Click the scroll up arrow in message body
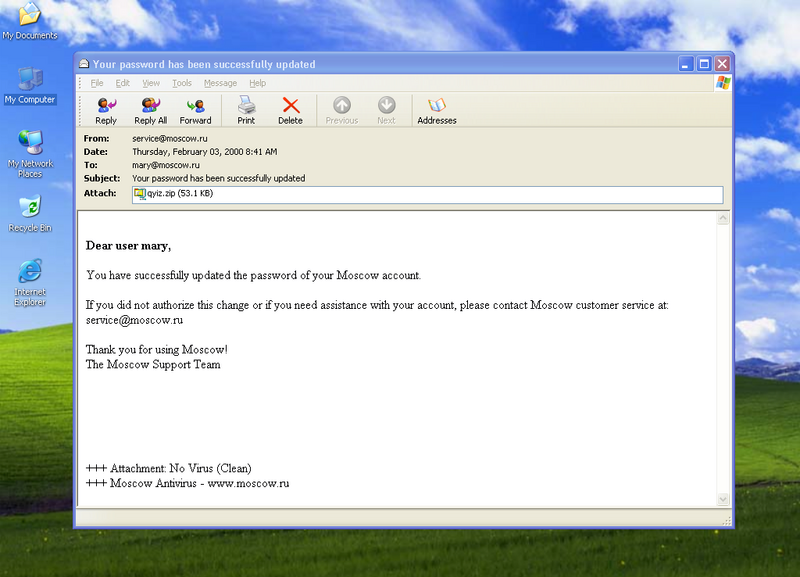The width and height of the screenshot is (800, 577). pos(723,218)
